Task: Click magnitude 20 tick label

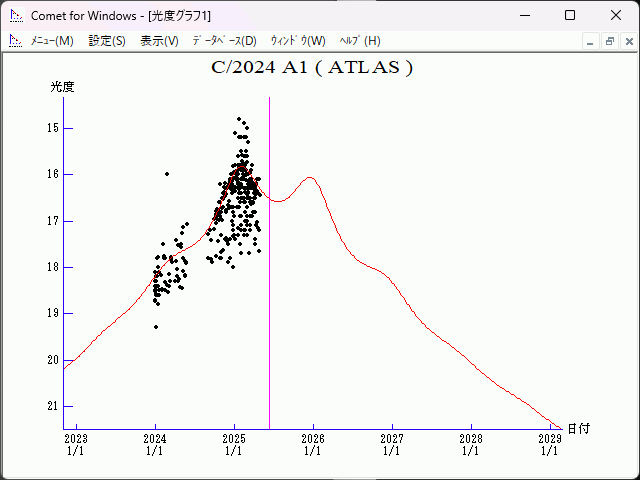Action: click(x=53, y=360)
